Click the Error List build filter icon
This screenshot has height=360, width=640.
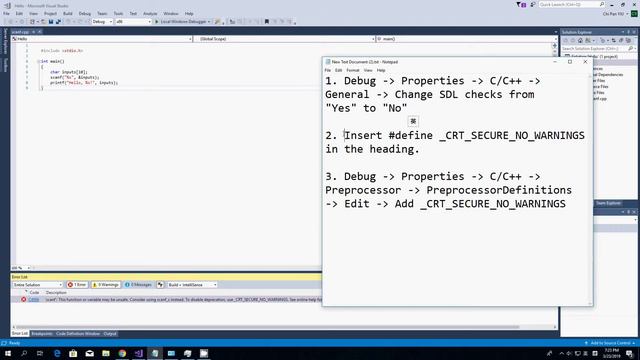coord(160,284)
